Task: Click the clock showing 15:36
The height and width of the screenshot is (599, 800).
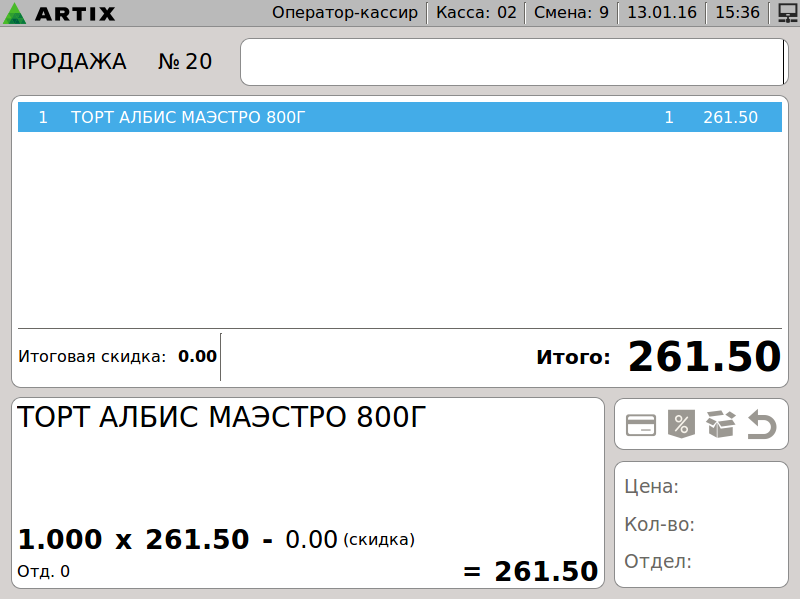Action: tap(738, 13)
